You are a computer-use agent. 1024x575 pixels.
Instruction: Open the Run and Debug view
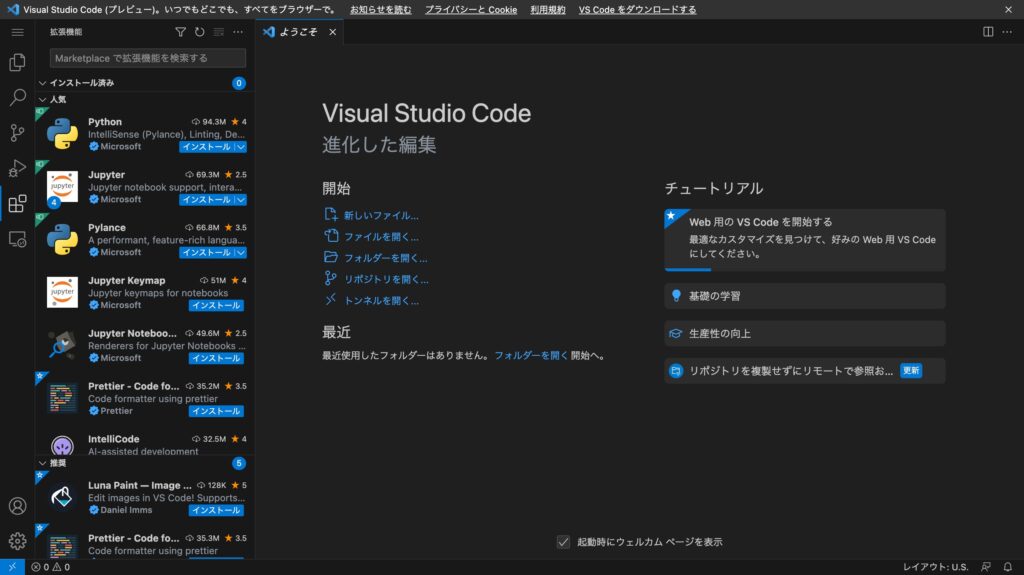[x=17, y=168]
